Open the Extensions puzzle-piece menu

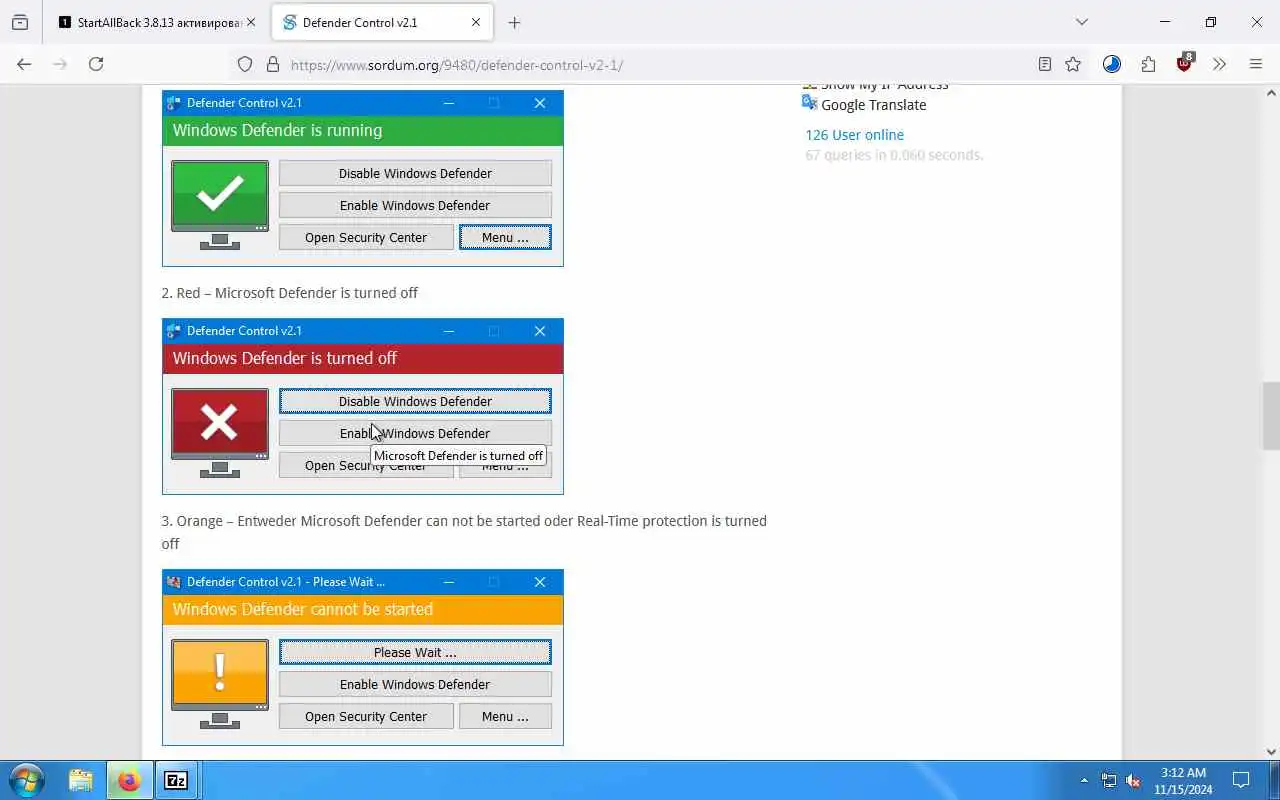pos(1148,64)
